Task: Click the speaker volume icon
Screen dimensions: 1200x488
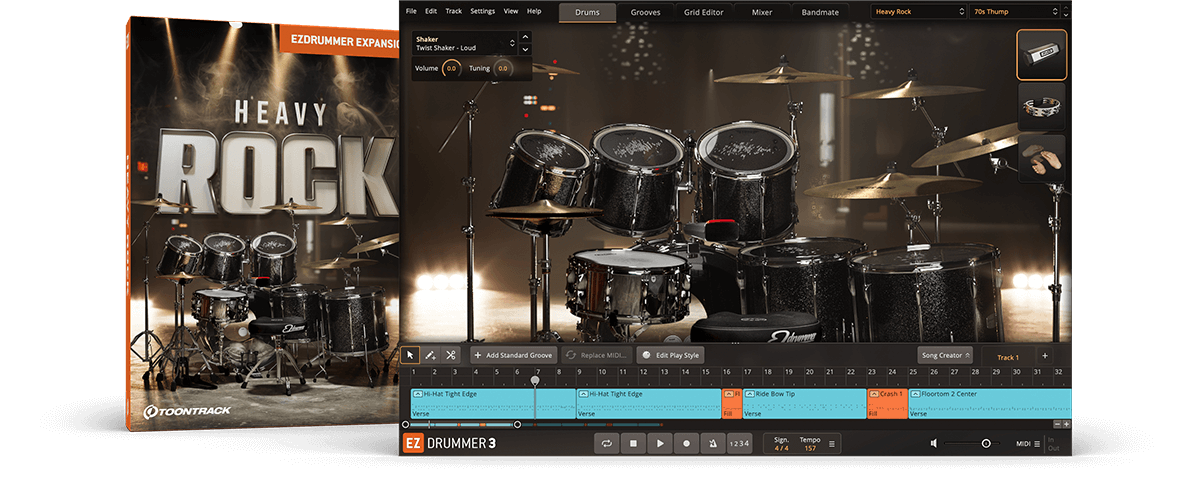Action: (934, 443)
